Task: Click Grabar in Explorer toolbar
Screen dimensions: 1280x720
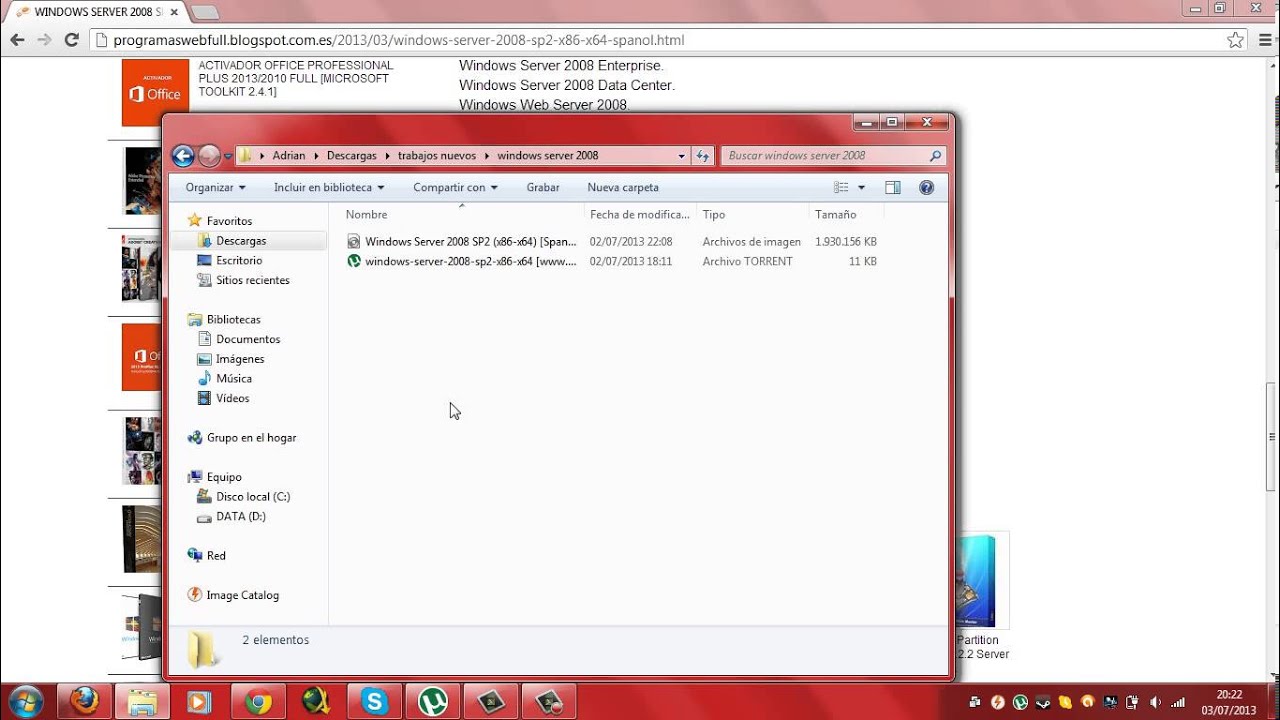Action: point(543,187)
